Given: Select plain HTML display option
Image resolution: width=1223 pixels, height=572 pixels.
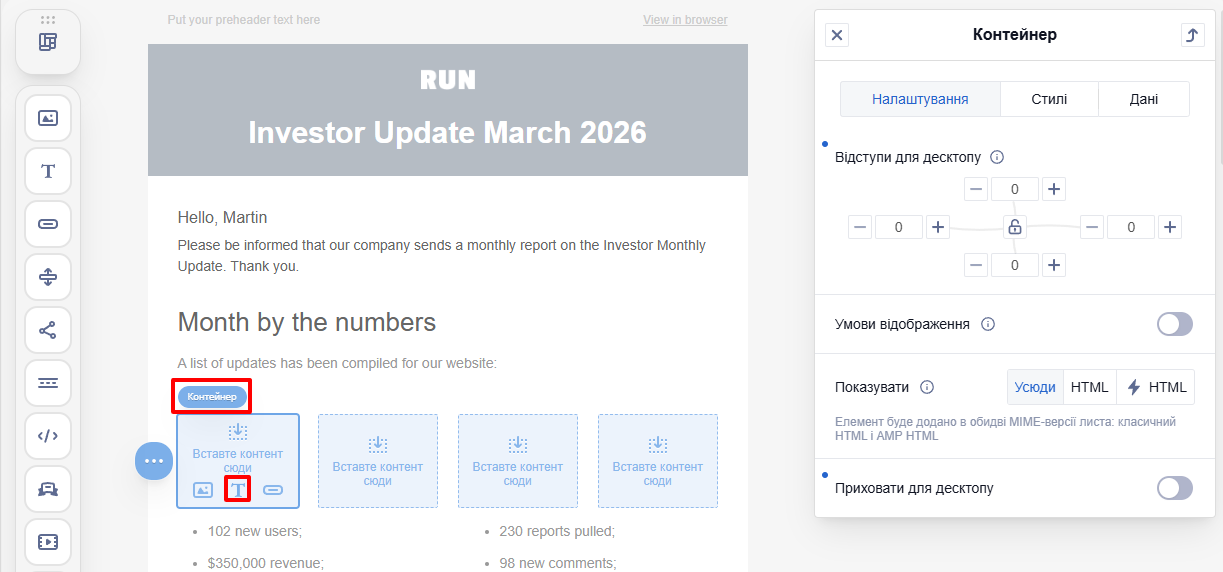Looking at the screenshot, I should coord(1090,387).
